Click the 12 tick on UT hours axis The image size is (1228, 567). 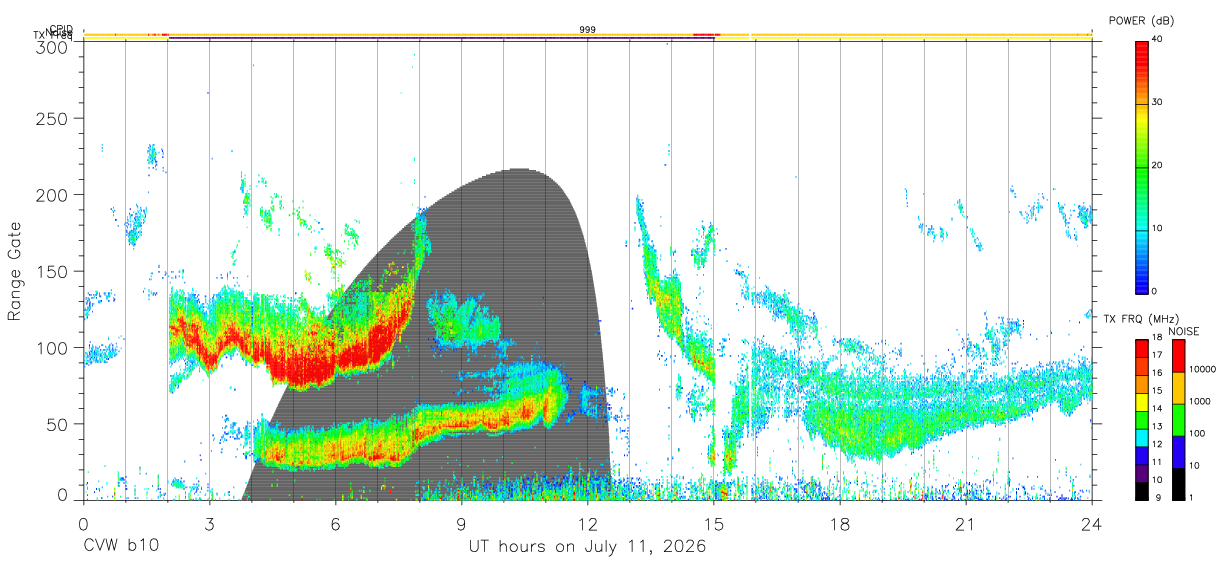click(x=587, y=523)
